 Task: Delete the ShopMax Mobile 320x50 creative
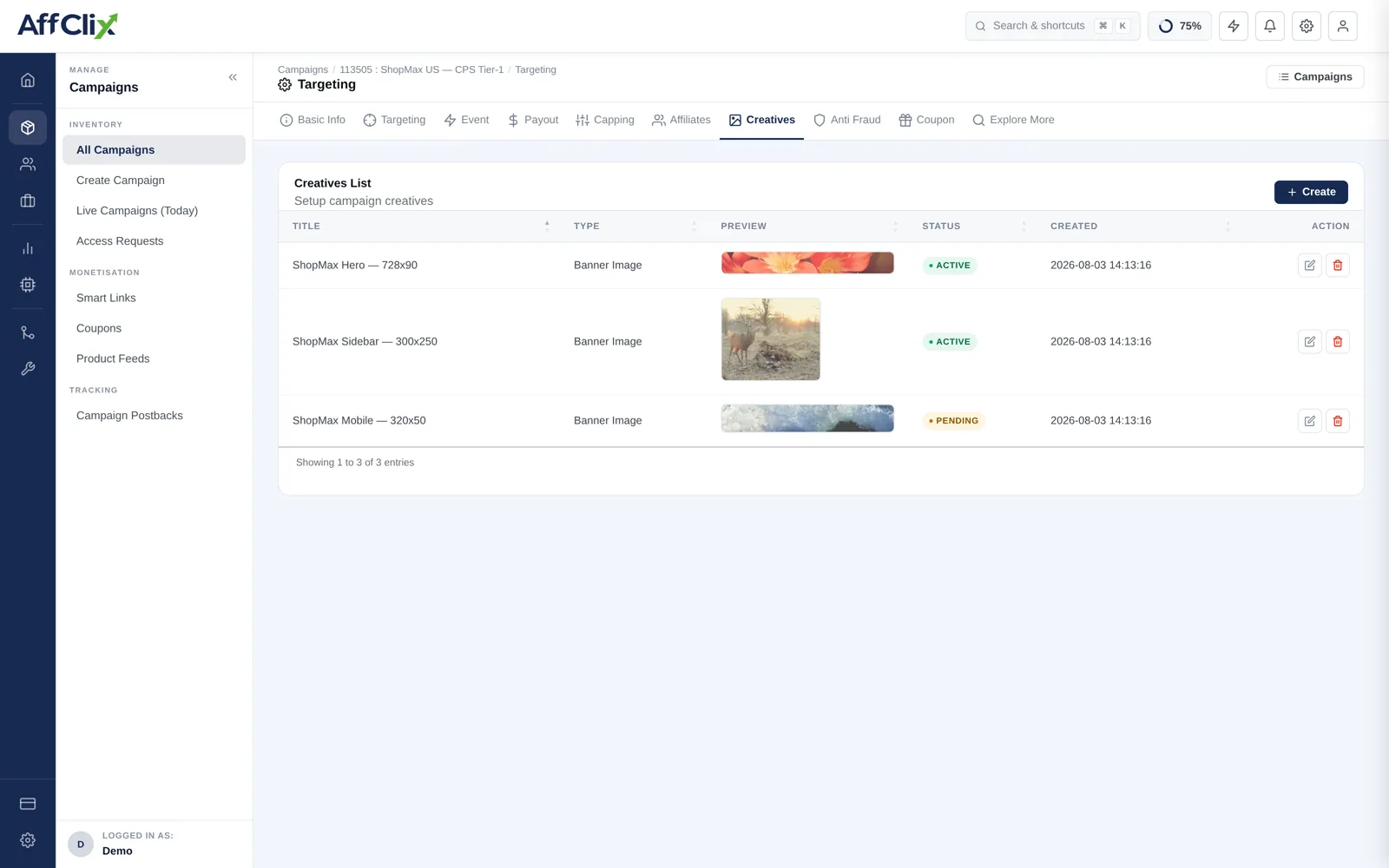pyautogui.click(x=1338, y=421)
